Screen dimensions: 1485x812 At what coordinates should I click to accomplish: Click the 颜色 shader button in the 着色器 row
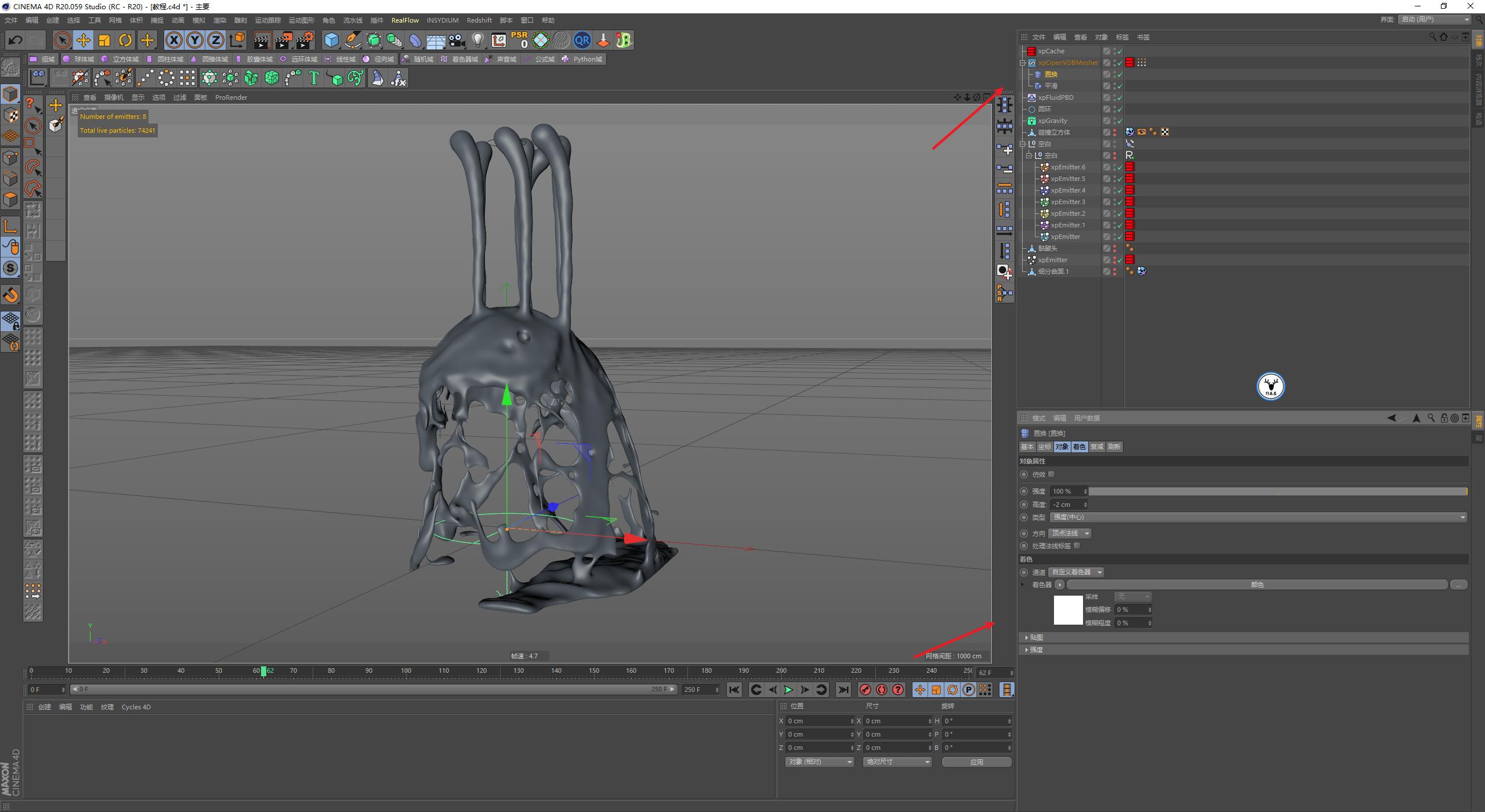(1256, 584)
